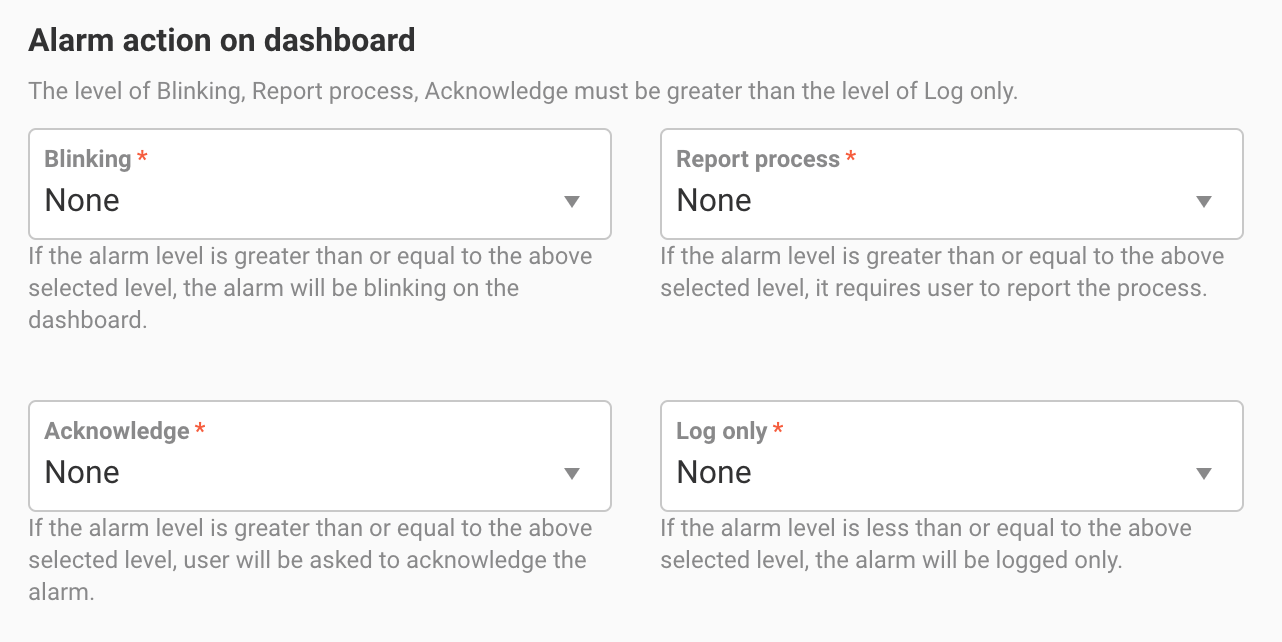Click the Log only dropdown arrow
1282x642 pixels.
[1204, 474]
